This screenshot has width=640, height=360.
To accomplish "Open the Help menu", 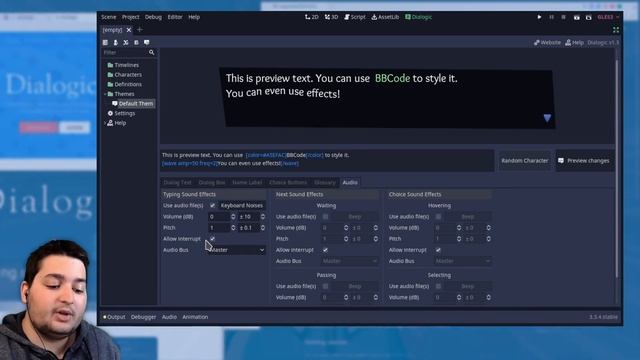I will pos(194,17).
